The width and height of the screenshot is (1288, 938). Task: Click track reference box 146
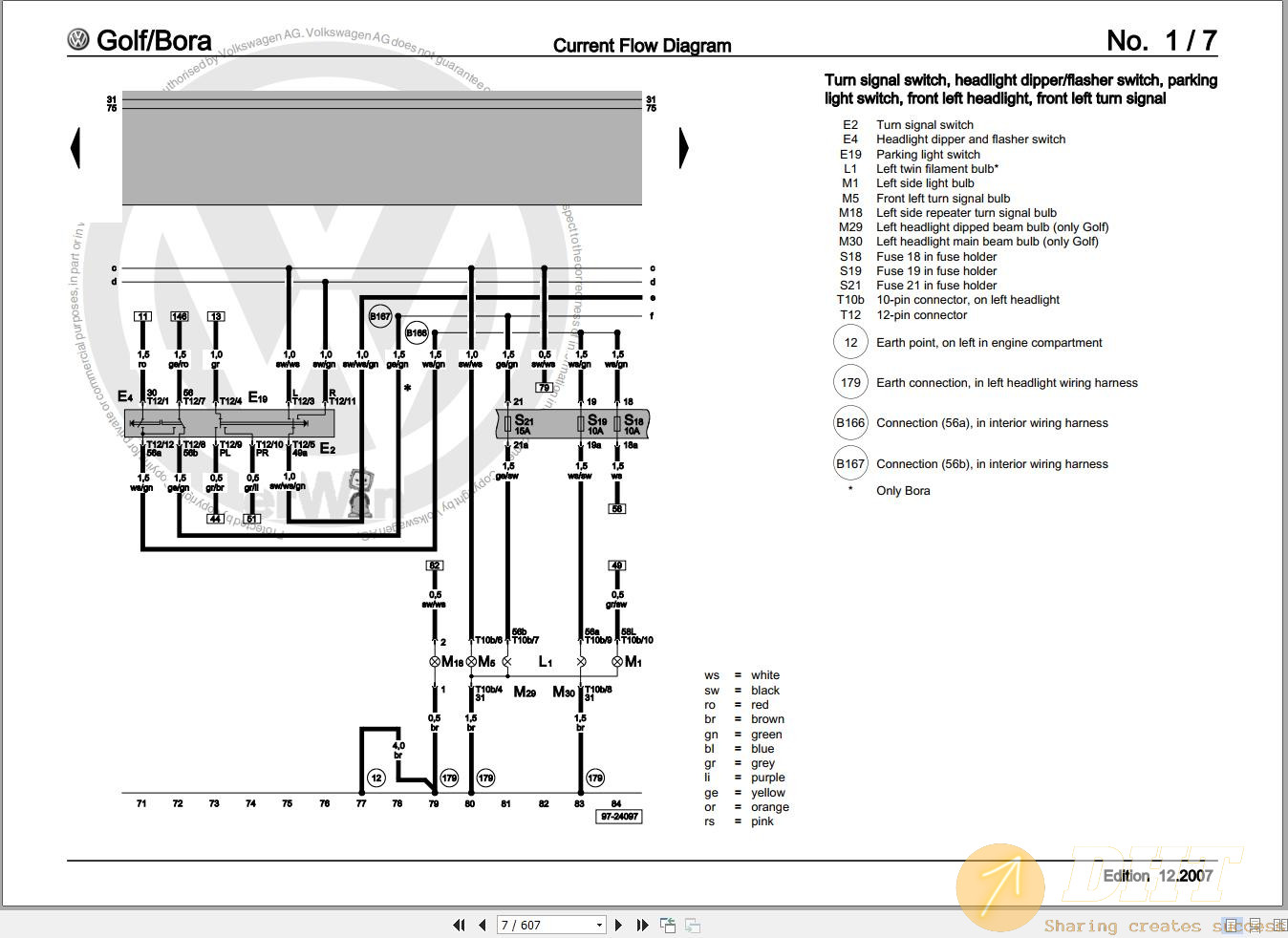click(179, 316)
